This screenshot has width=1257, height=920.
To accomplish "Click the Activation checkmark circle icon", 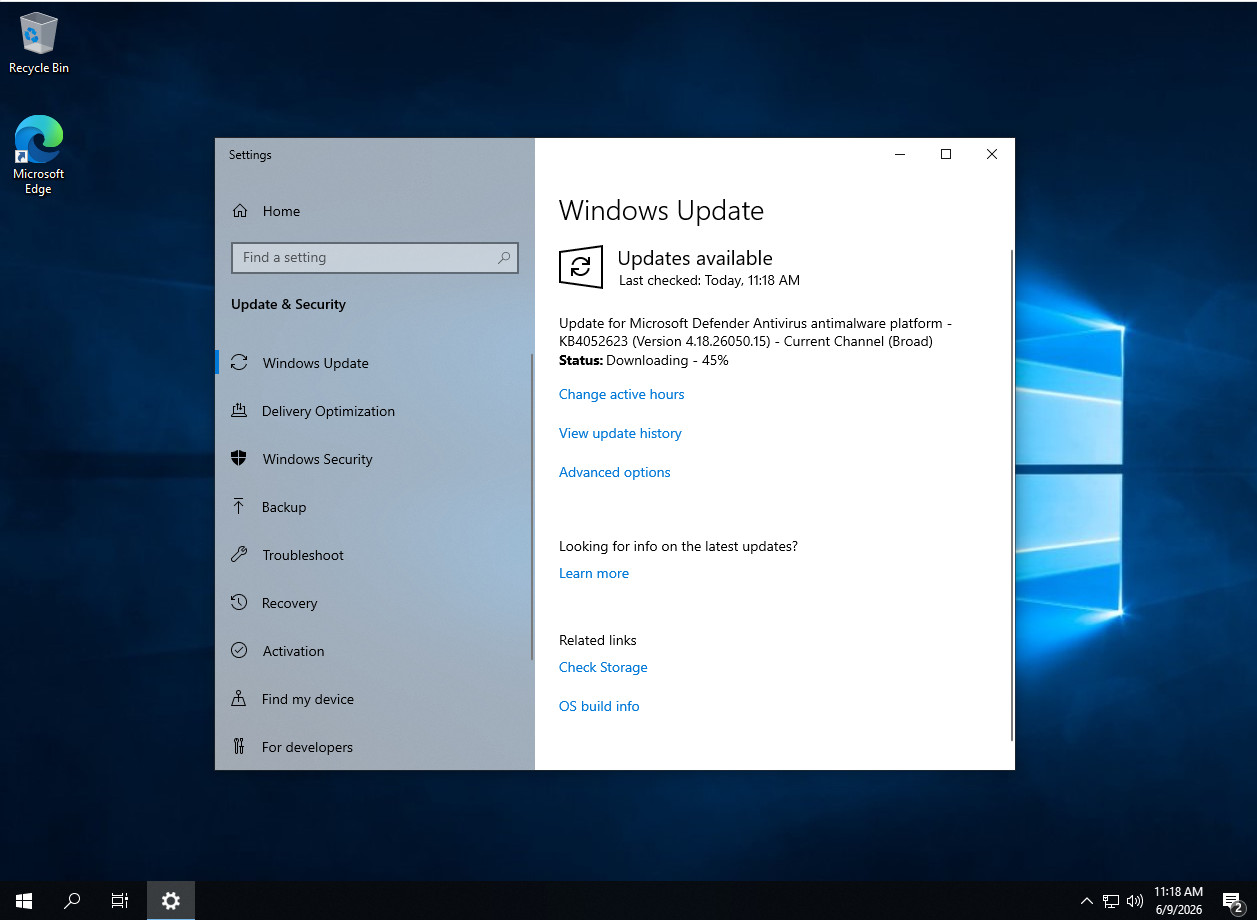I will pyautogui.click(x=239, y=651).
